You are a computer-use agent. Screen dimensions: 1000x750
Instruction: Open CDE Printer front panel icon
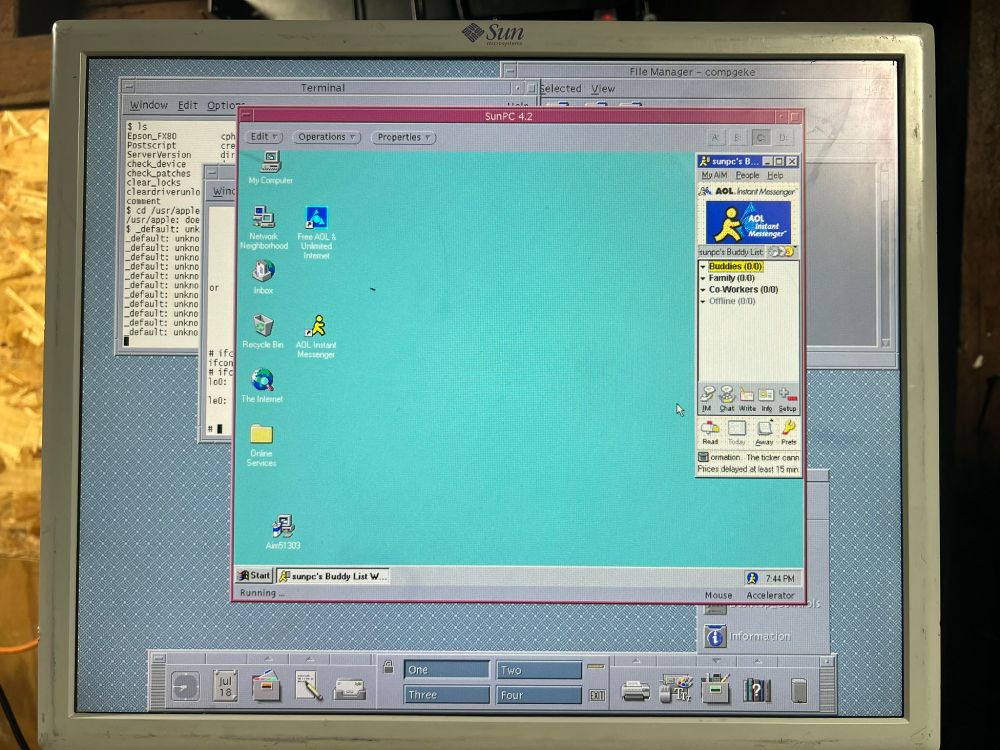635,691
